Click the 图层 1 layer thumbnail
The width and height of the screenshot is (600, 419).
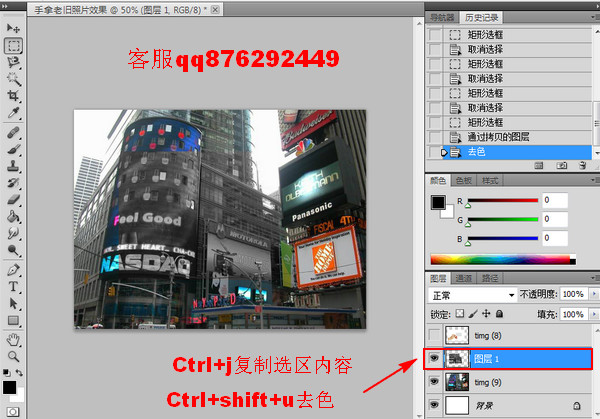click(457, 359)
